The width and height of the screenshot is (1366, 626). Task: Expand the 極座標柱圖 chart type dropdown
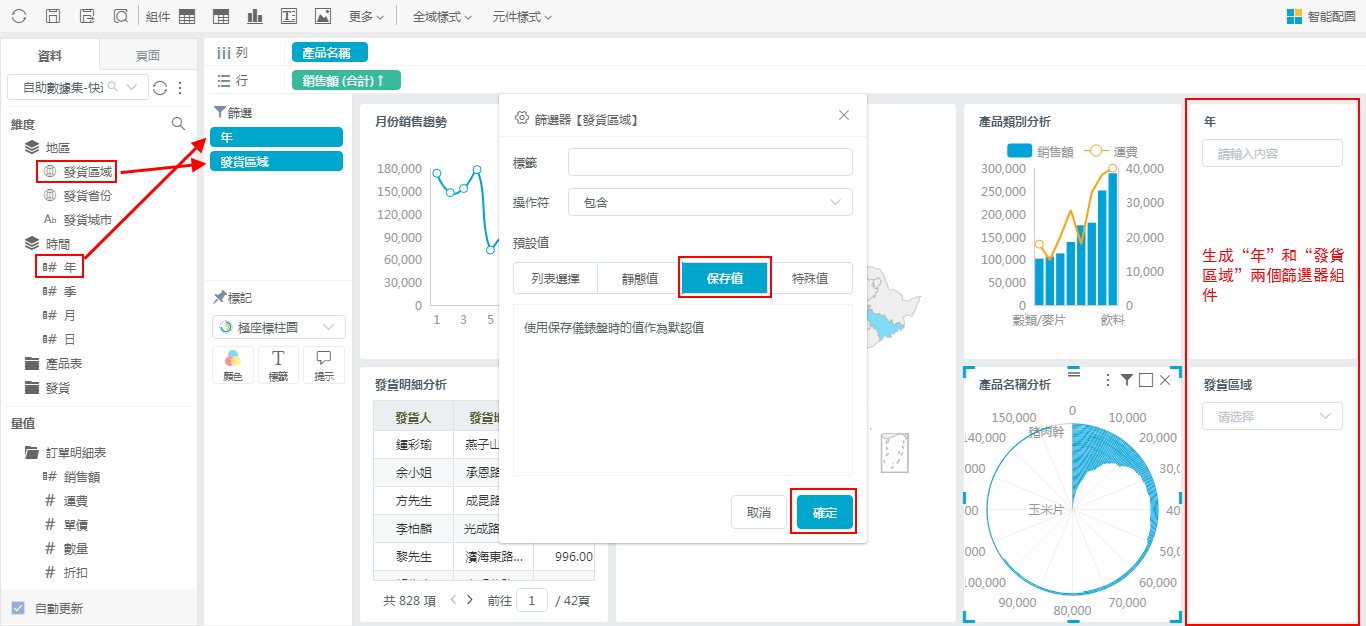[279, 327]
